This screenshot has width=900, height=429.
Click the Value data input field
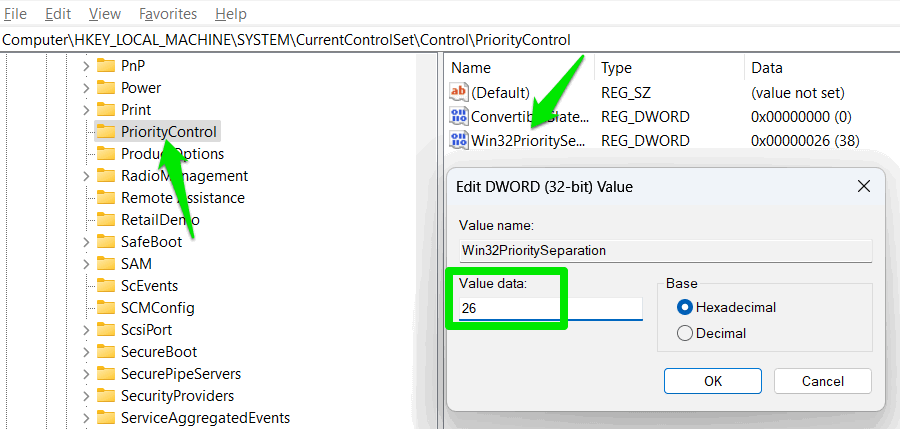(x=550, y=309)
